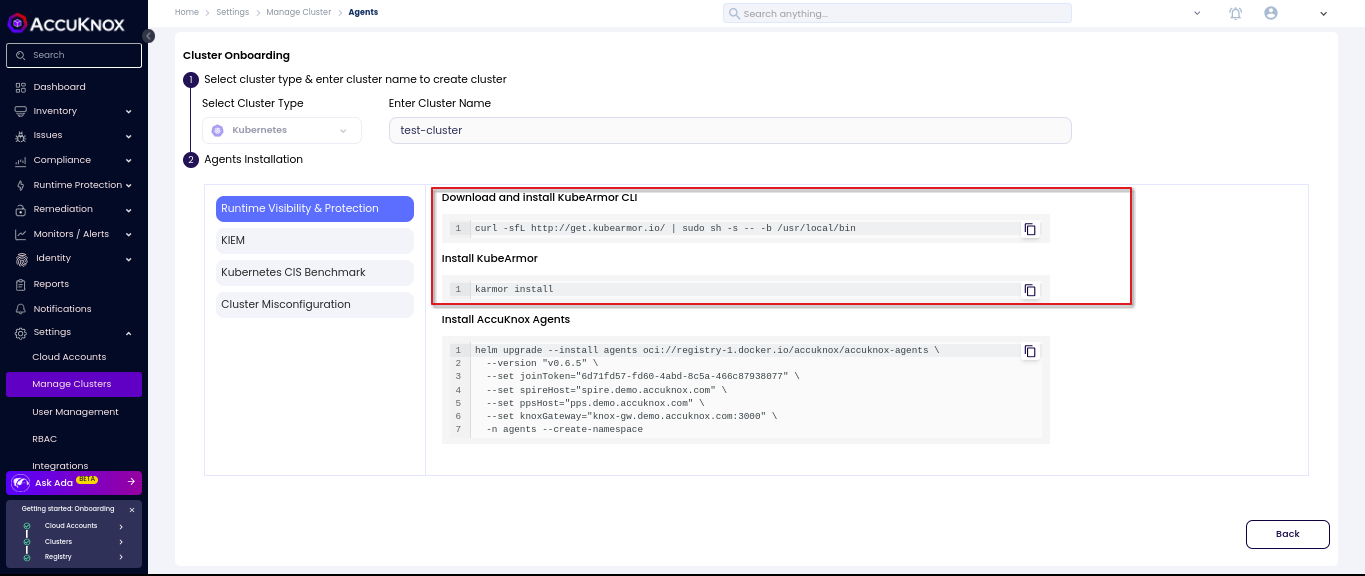The height and width of the screenshot is (576, 1365).
Task: Copy the helm upgrade agents command
Action: (1030, 351)
